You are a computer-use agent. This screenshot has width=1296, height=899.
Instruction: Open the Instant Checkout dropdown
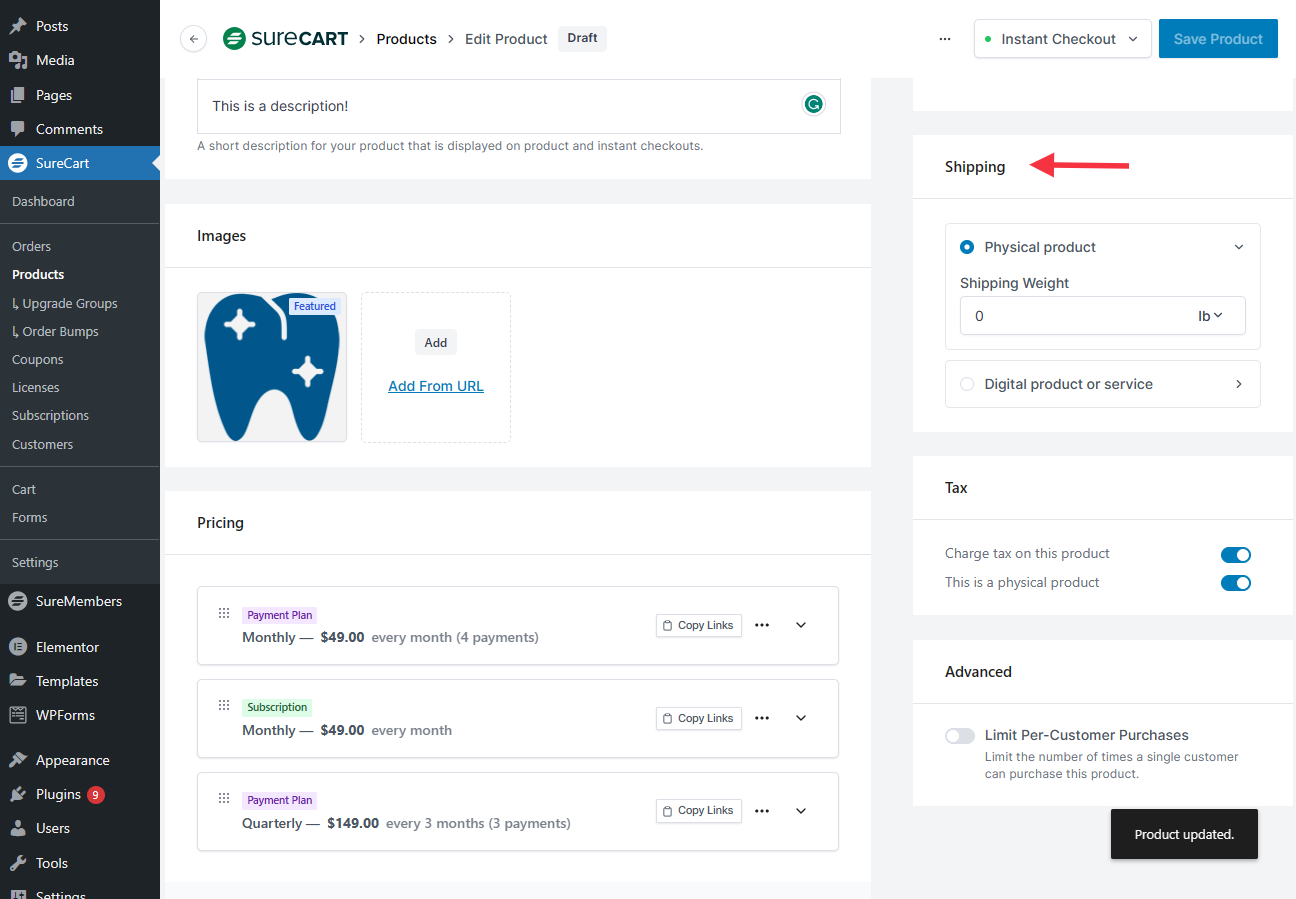click(x=1062, y=39)
